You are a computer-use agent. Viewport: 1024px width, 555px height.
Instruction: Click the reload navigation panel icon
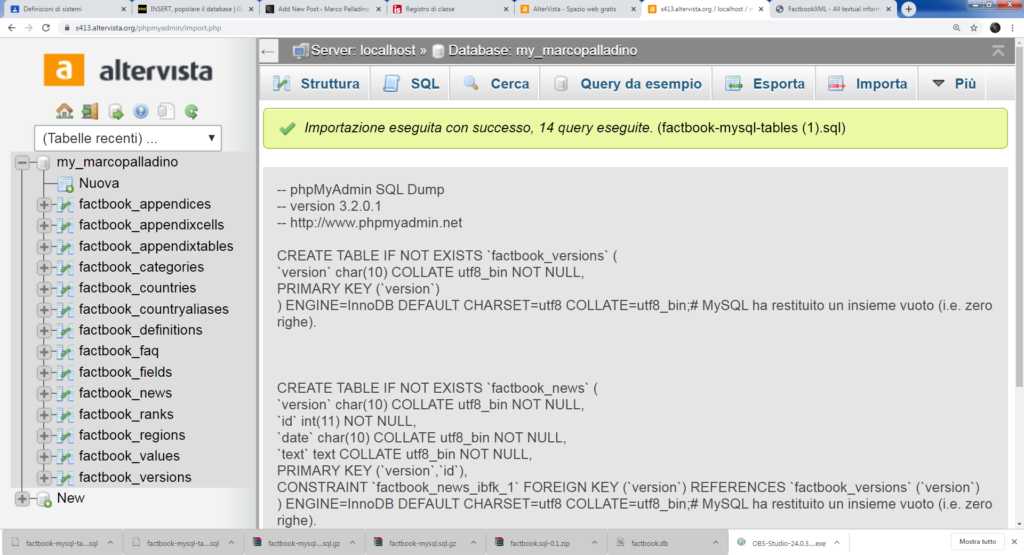click(191, 111)
